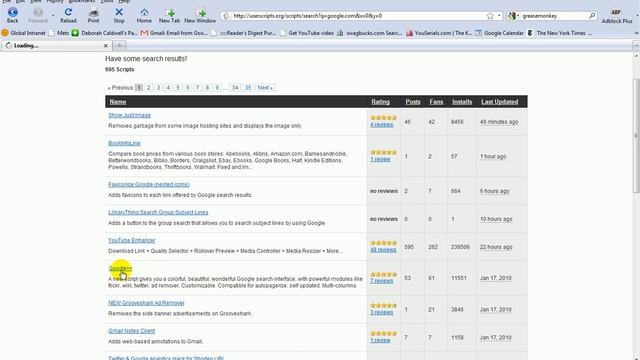Stop the page loading
Image resolution: width=640 pixels, height=360 pixels.
[119, 15]
